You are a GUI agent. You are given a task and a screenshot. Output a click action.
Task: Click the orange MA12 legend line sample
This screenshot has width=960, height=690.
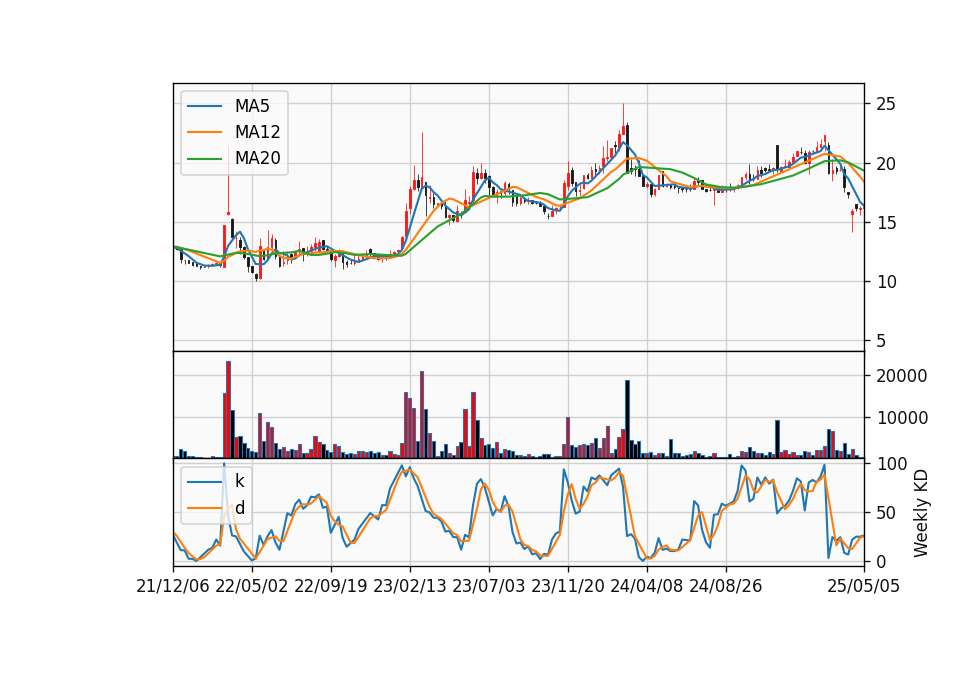tap(204, 132)
